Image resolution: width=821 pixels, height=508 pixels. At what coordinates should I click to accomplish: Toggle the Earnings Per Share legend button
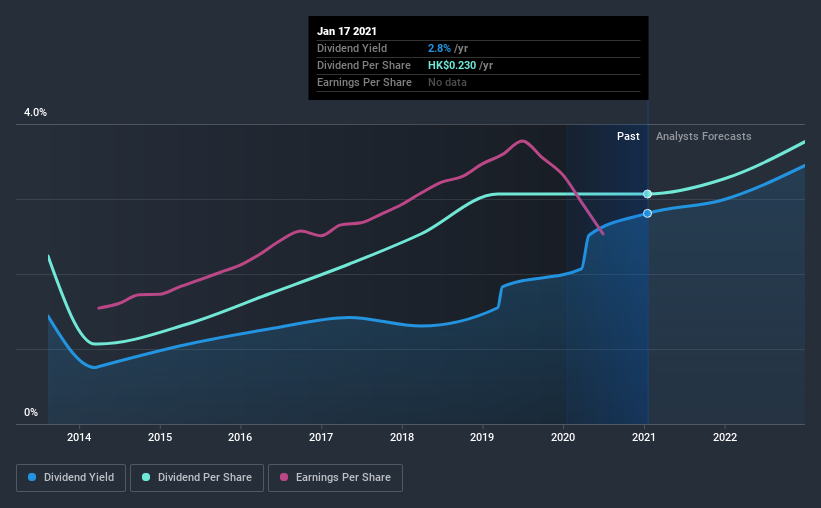(336, 478)
